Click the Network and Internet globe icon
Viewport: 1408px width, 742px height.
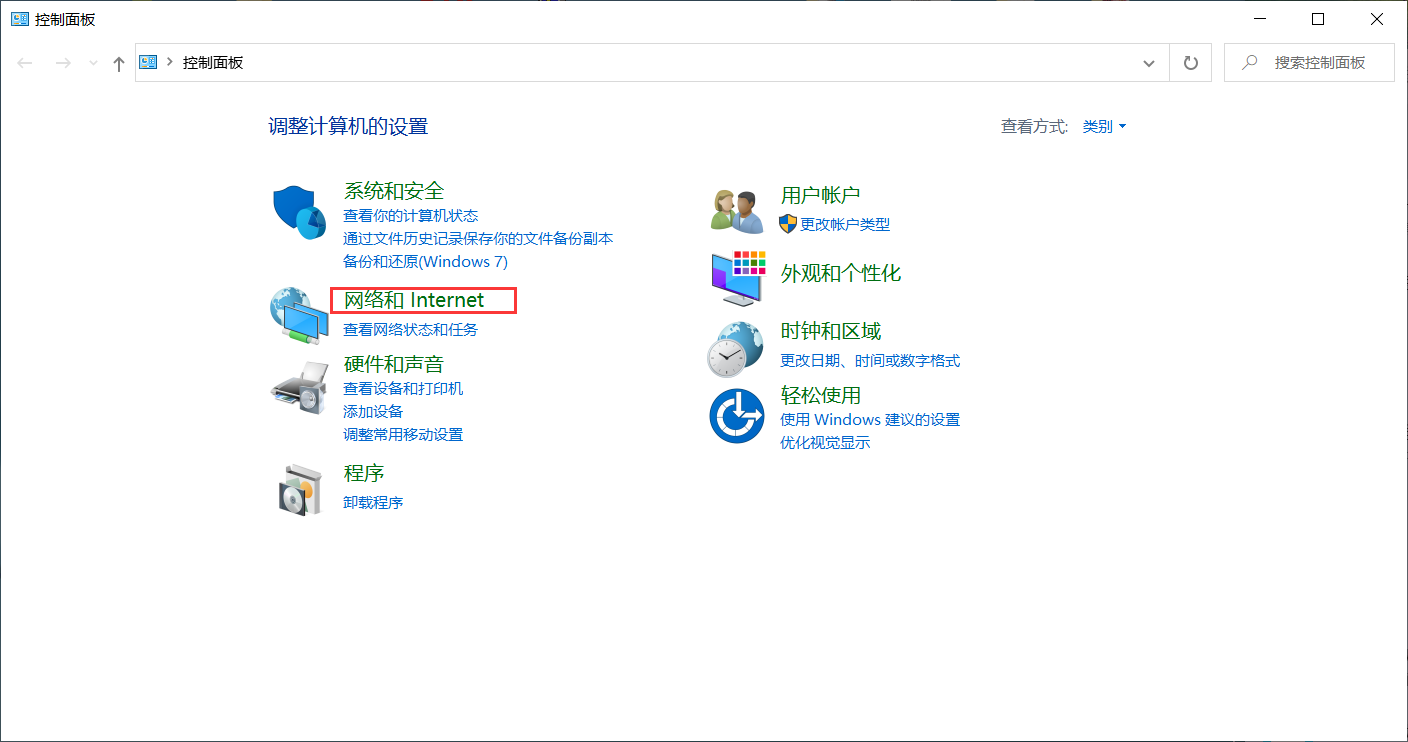coord(298,317)
